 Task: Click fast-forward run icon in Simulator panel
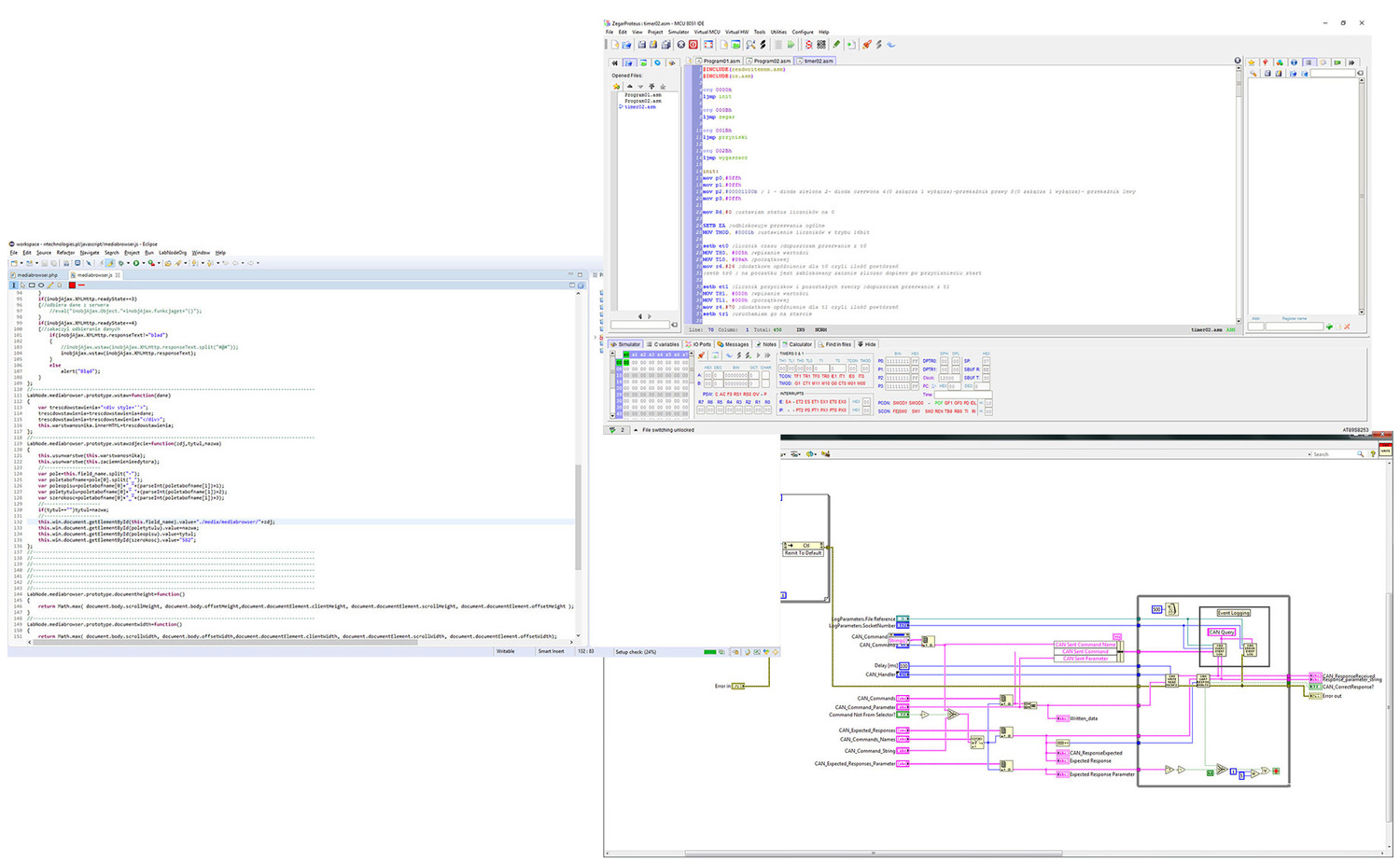(x=767, y=355)
